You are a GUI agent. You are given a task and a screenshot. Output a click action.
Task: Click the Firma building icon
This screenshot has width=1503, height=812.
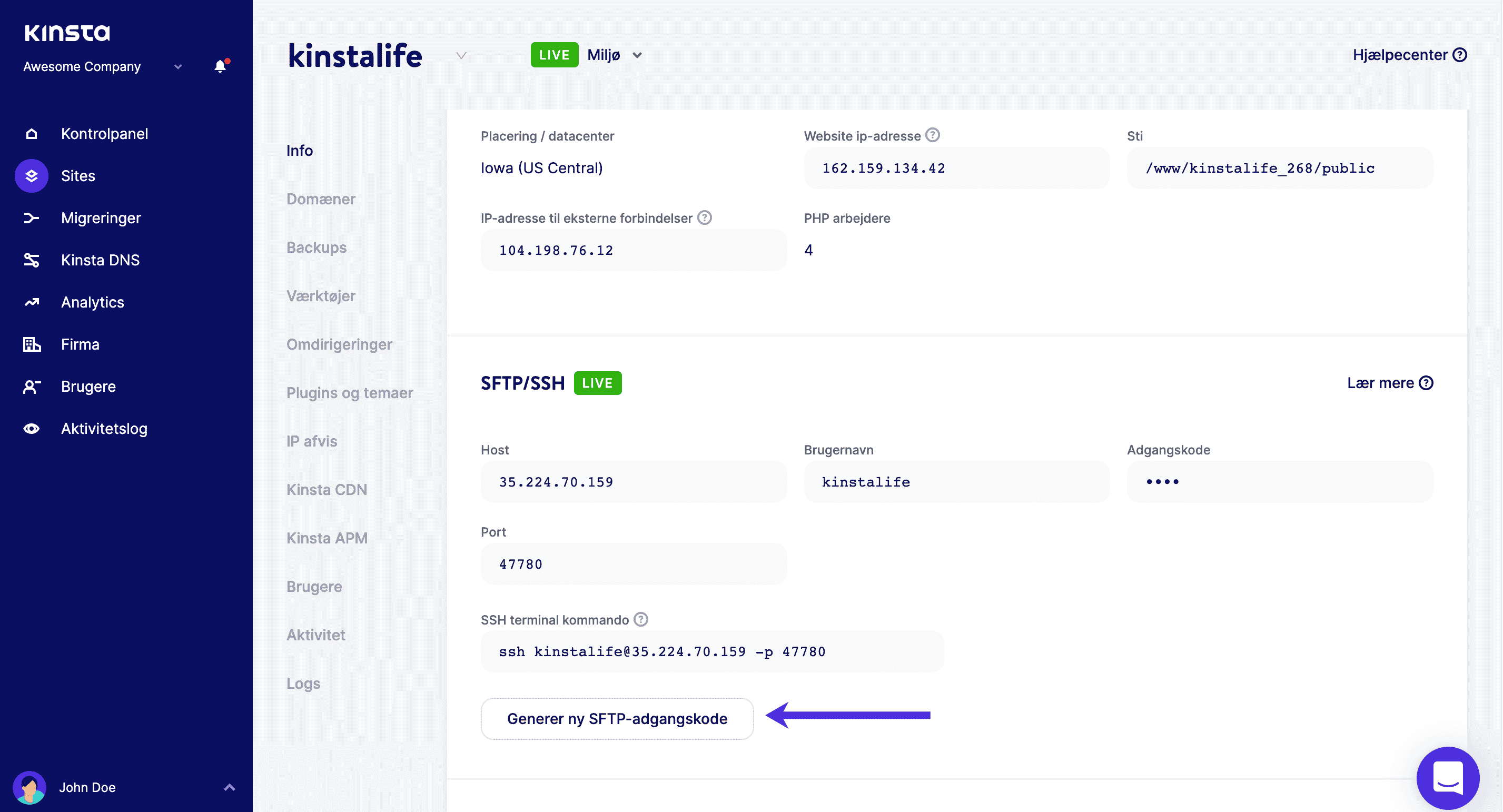tap(32, 344)
